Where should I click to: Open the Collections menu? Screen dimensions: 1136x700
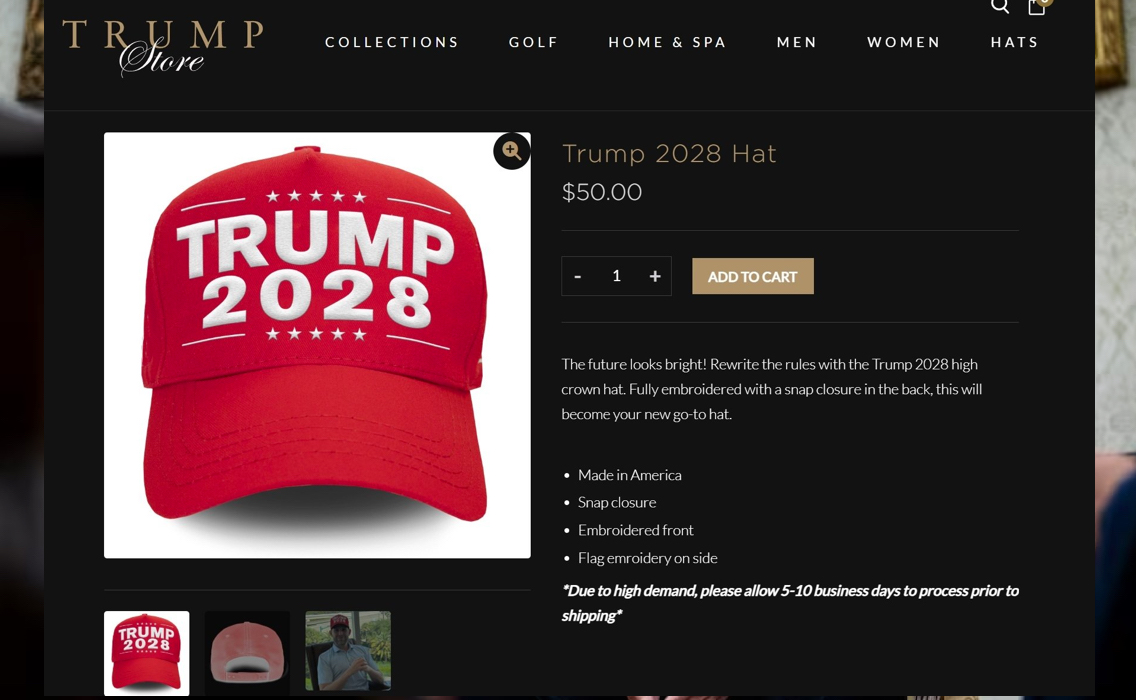click(x=392, y=42)
